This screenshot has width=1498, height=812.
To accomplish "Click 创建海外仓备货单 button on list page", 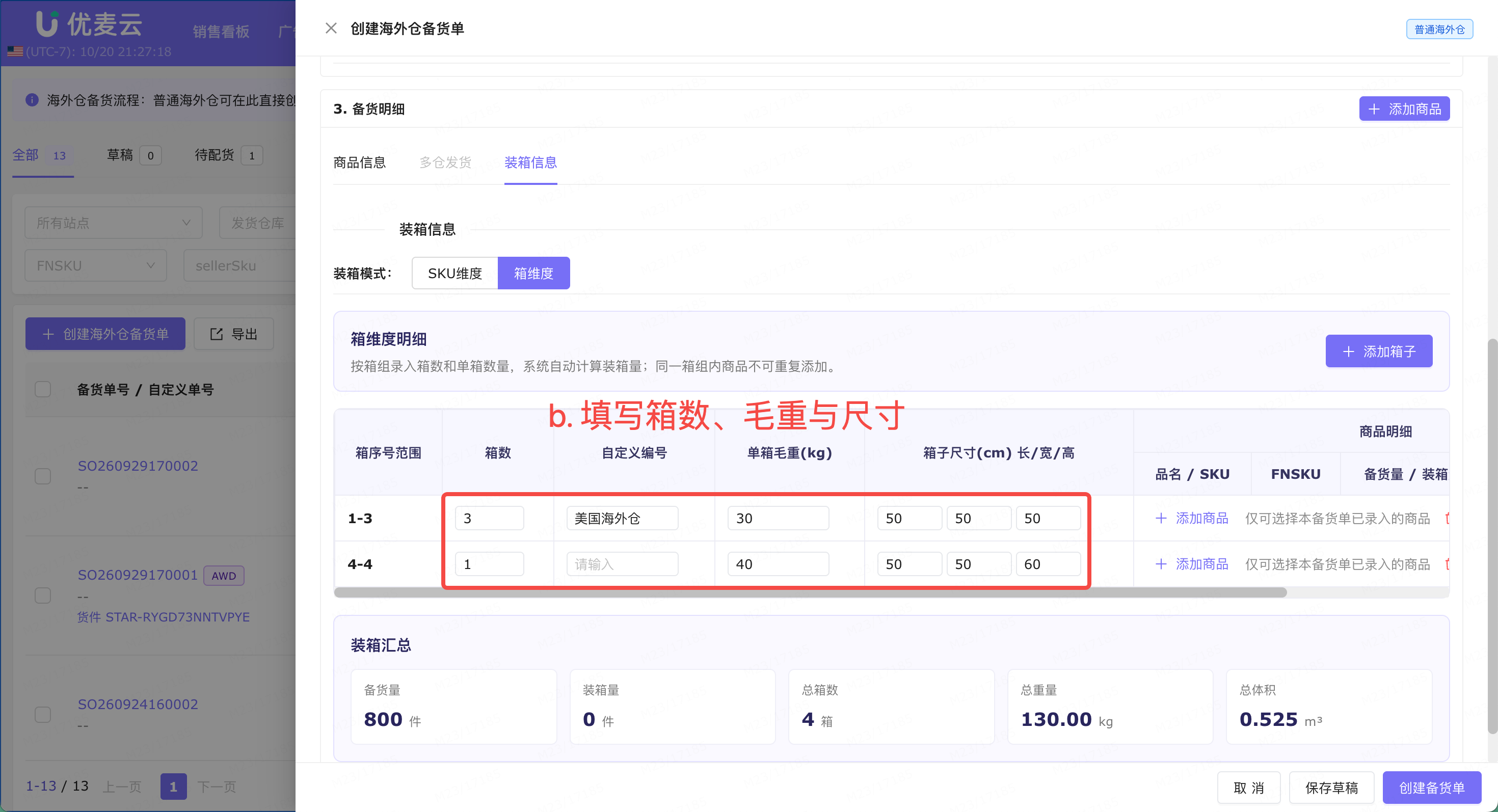I will point(105,334).
